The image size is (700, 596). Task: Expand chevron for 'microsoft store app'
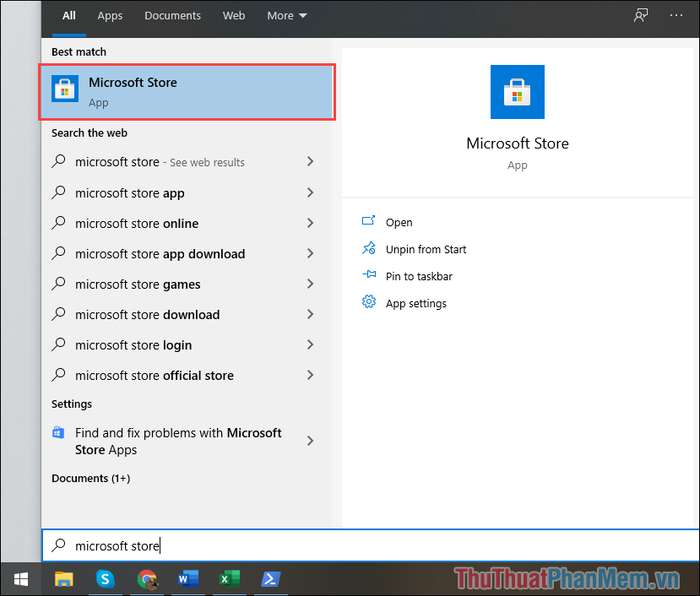310,192
